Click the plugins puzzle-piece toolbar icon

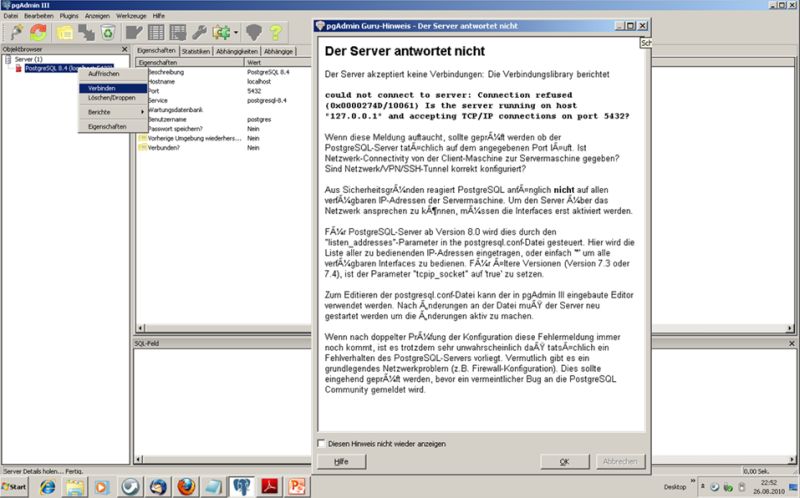pos(221,33)
